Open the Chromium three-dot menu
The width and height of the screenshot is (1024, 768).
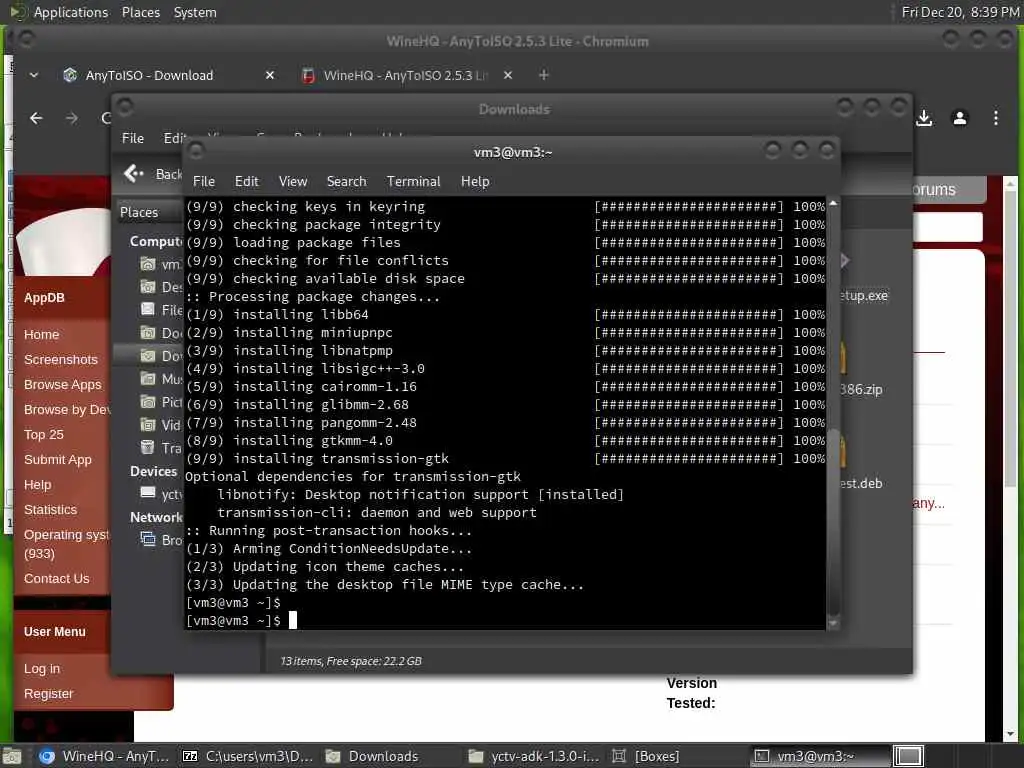click(x=995, y=118)
